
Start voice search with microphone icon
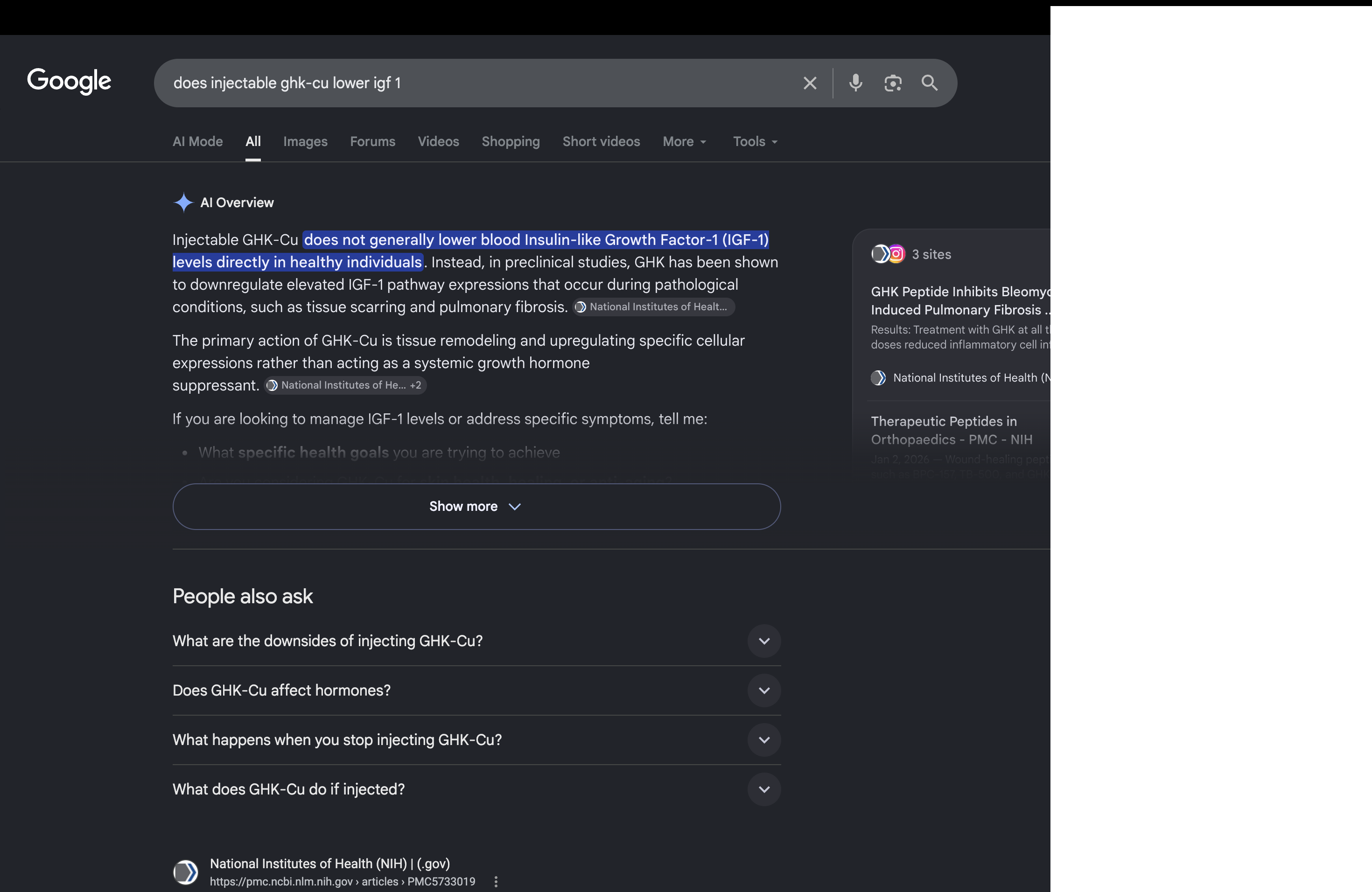855,83
